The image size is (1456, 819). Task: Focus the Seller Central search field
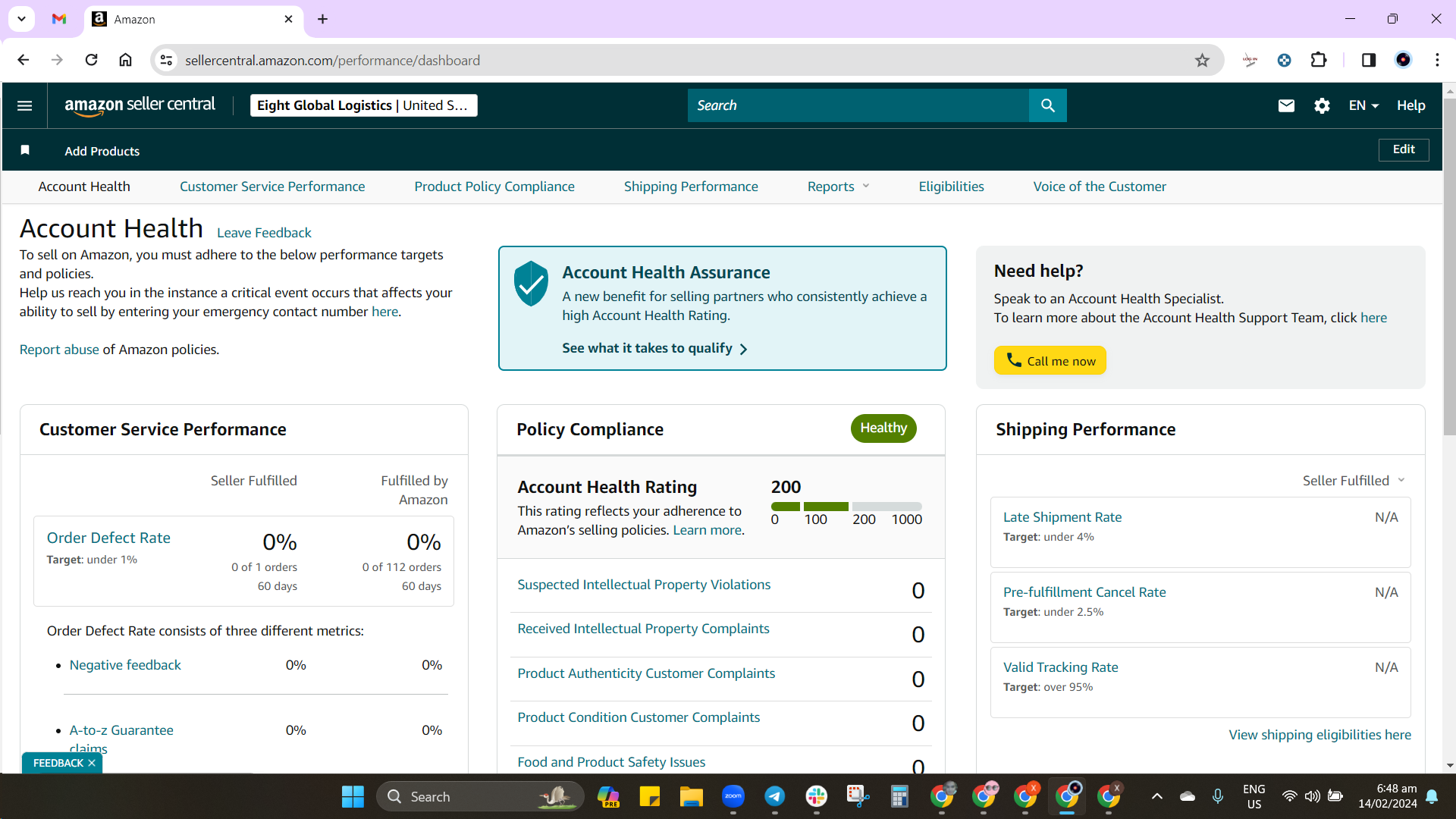point(858,105)
